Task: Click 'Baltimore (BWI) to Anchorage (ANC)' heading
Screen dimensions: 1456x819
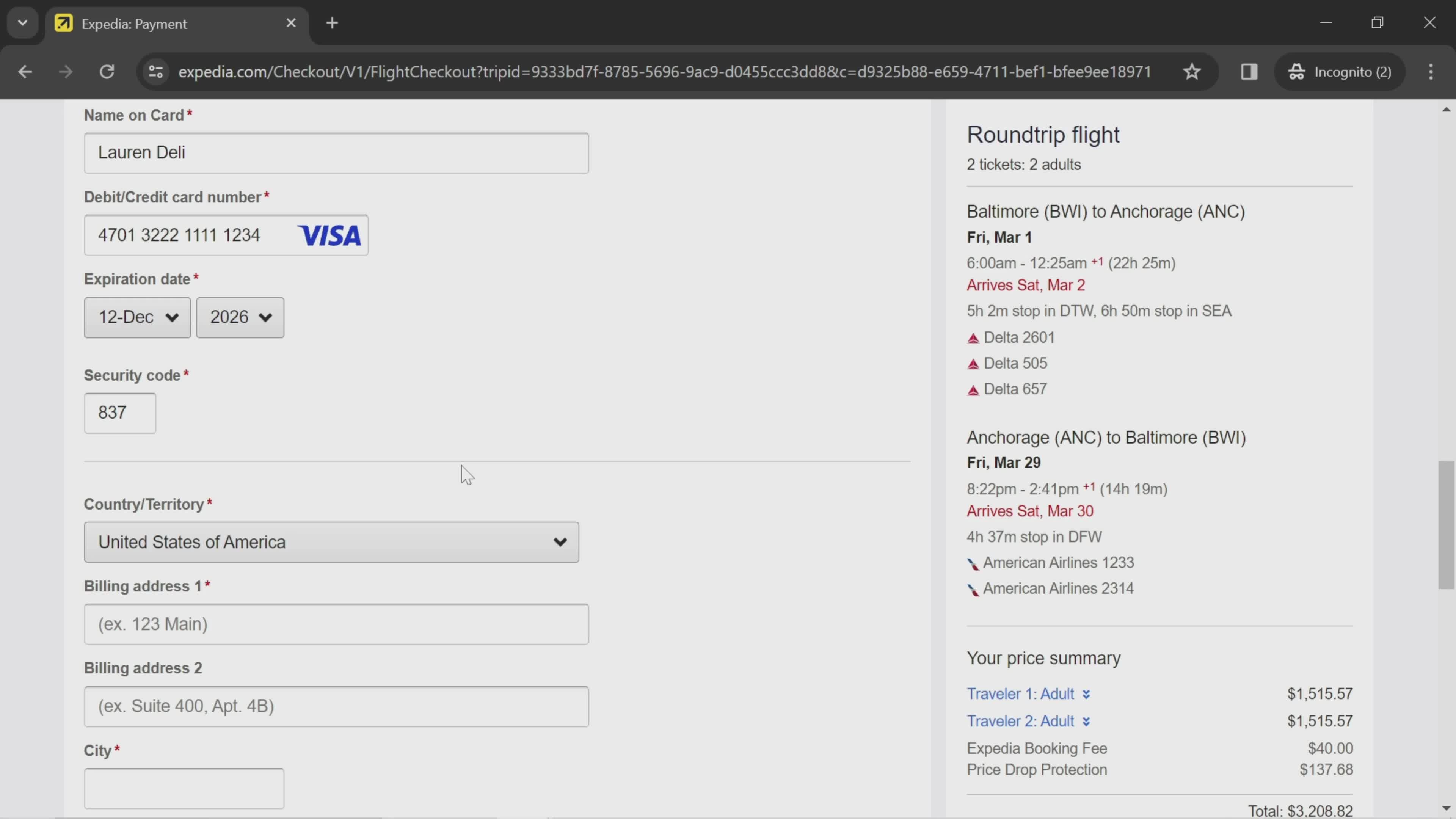Action: 1106,212
